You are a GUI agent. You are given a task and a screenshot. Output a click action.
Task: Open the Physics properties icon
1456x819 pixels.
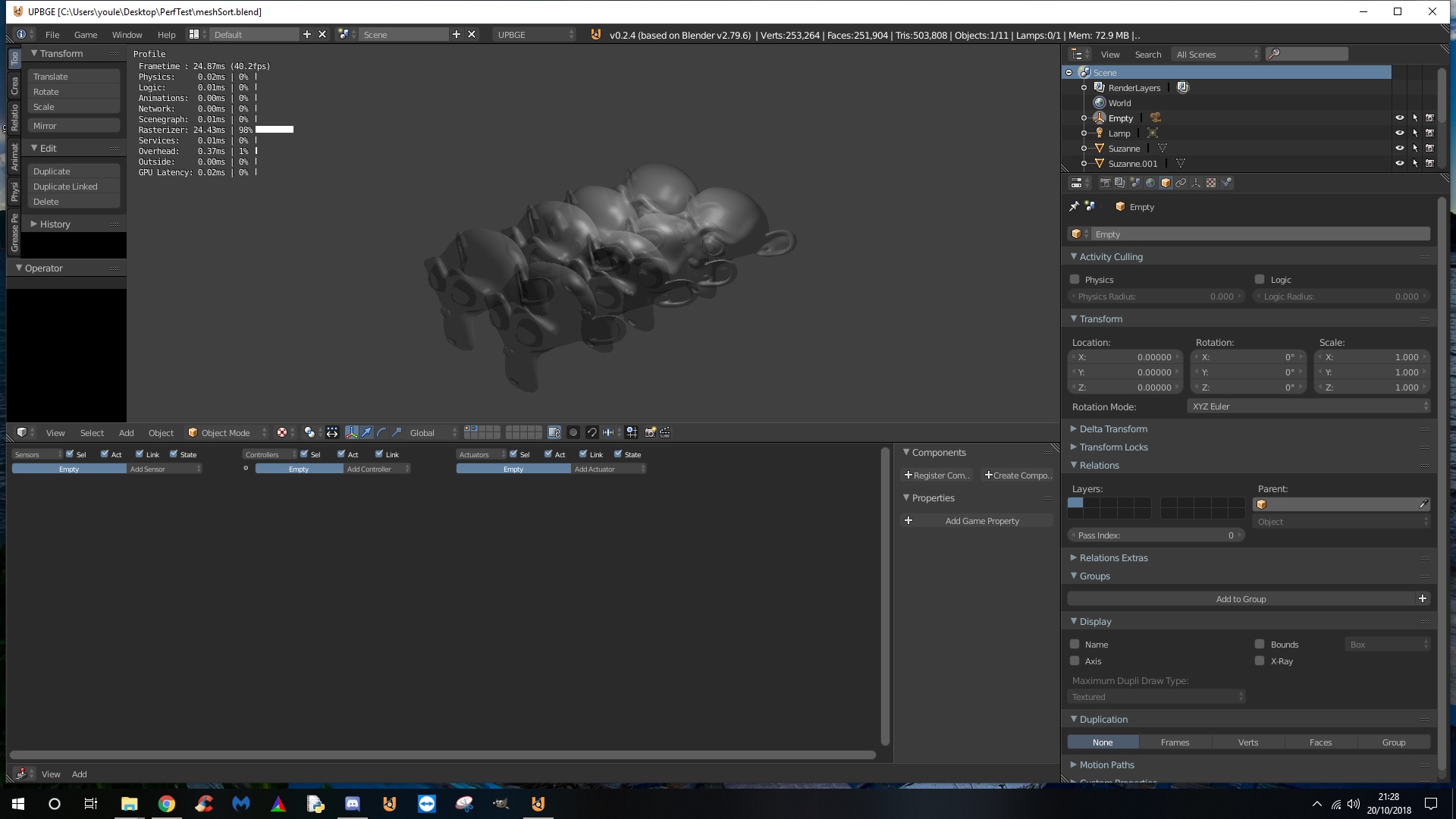[x=1226, y=183]
